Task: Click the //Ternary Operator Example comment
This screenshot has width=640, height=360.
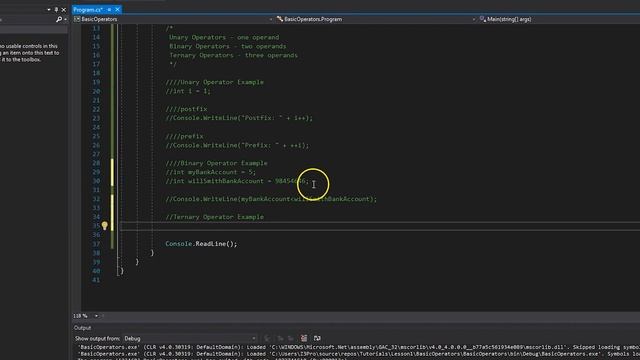Action: pyautogui.click(x=215, y=217)
